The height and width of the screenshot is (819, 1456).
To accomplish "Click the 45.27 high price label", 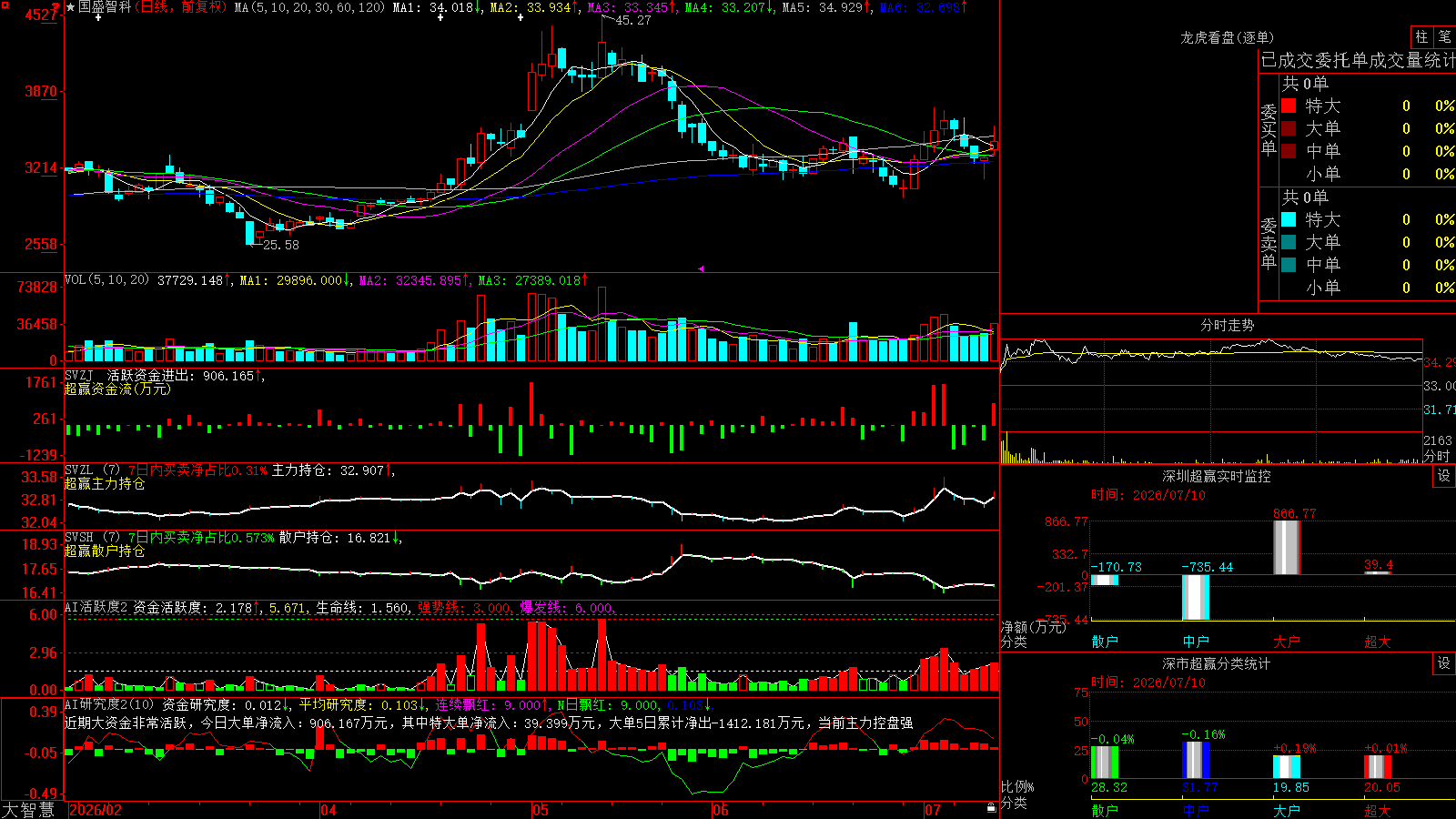I will 633,20.
